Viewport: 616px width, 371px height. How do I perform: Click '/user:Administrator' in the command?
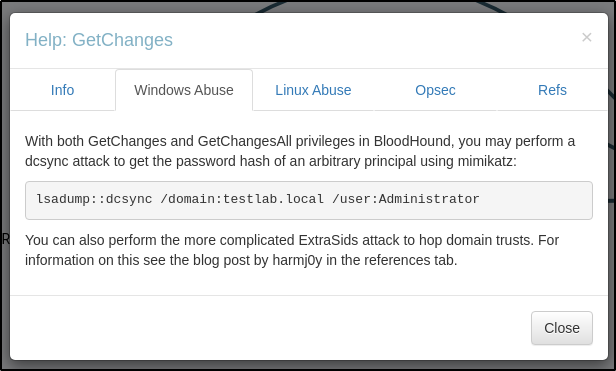pos(405,199)
